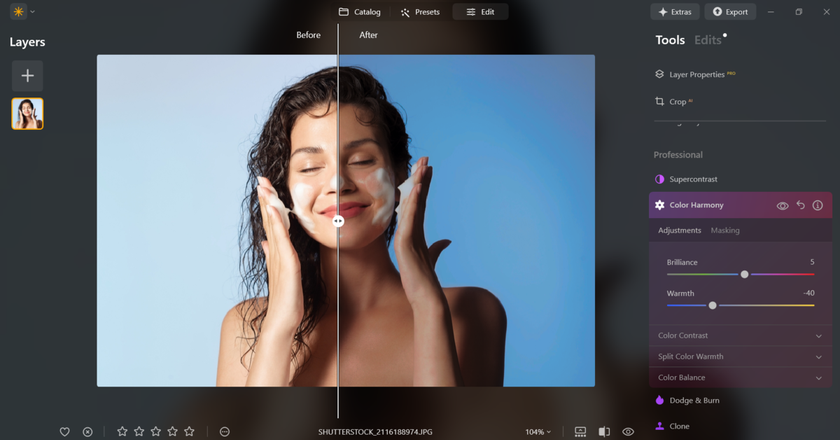Viewport: 840px width, 440px height.
Task: Add a new layer with plus button
Action: [x=27, y=76]
